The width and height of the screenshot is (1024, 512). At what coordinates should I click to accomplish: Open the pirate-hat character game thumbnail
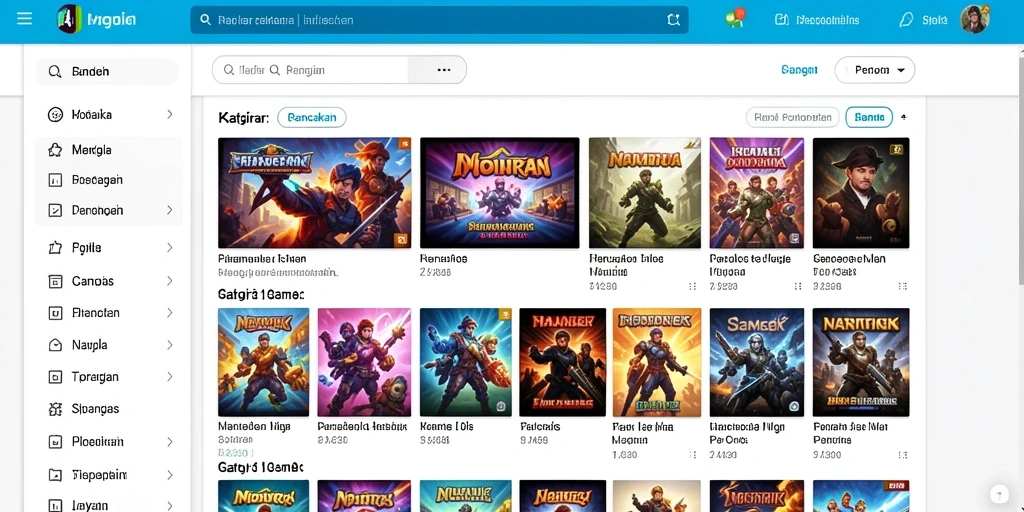861,193
